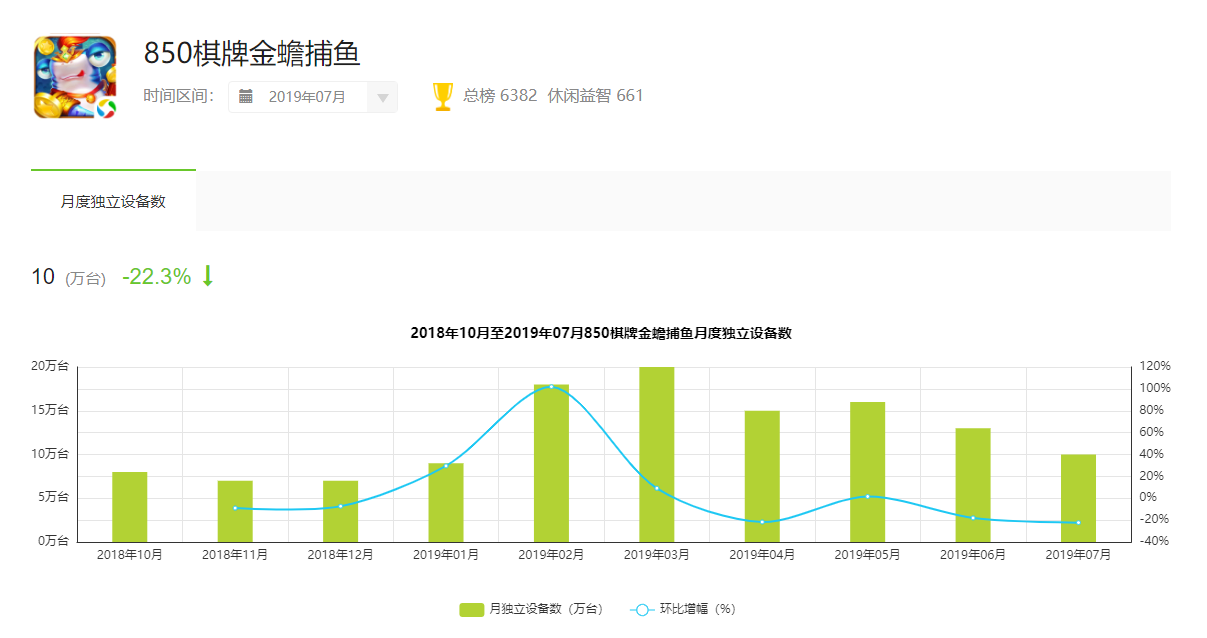Click the green downward arrow indicator

pos(208,277)
